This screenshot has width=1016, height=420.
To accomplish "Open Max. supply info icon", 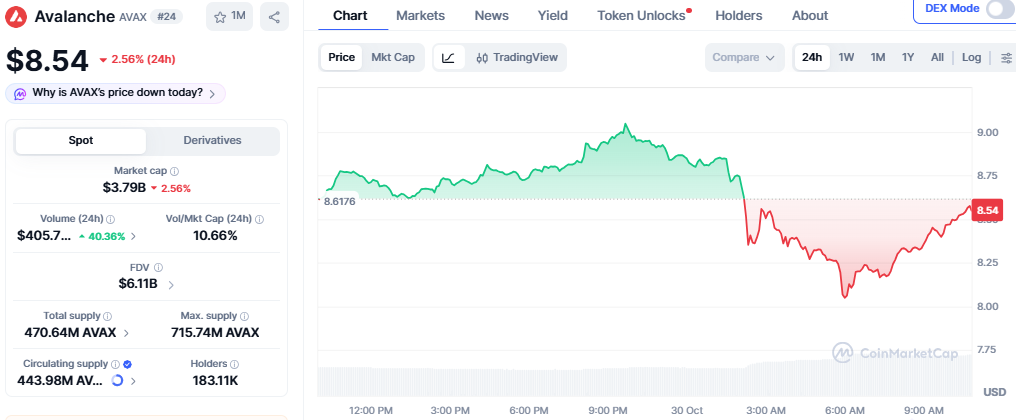I will [x=244, y=316].
